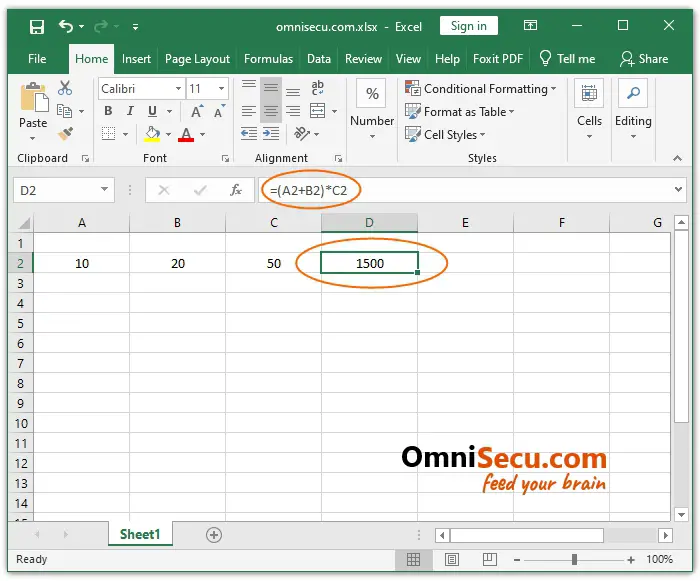The height and width of the screenshot is (581, 700).
Task: Expand the Paste options arrow
Action: click(33, 138)
